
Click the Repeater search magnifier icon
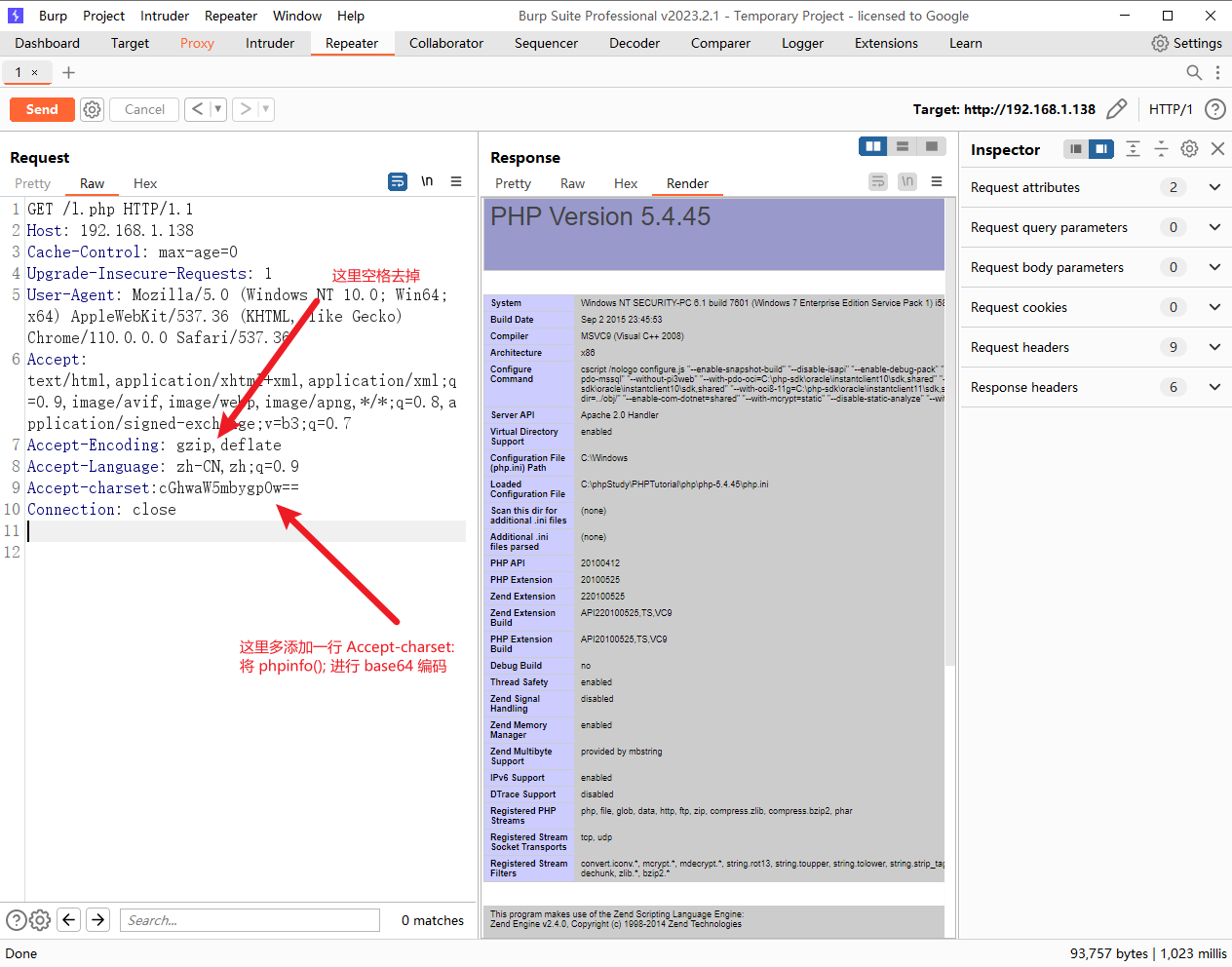point(1194,72)
